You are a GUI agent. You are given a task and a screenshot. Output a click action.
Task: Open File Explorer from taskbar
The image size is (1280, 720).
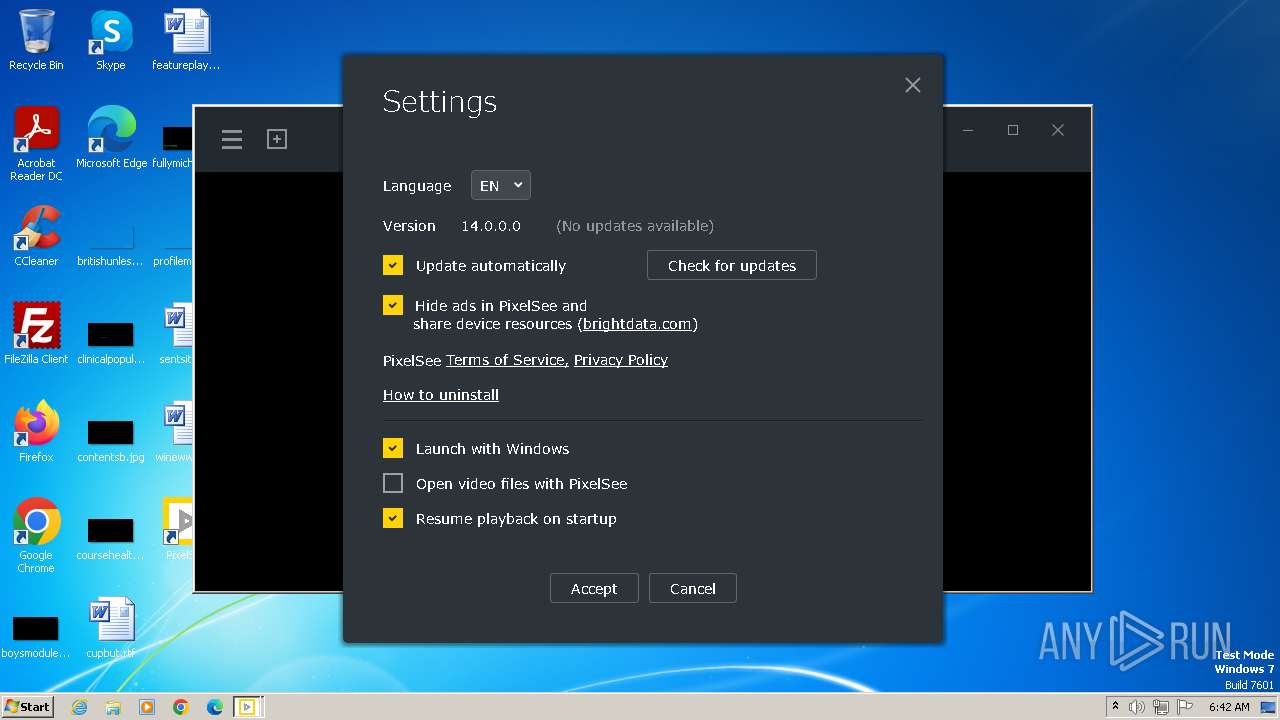(x=113, y=707)
